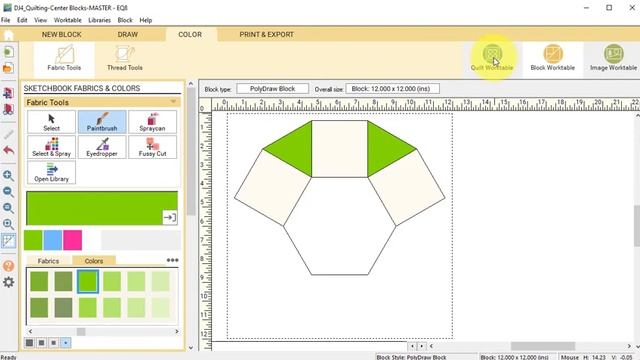Toggle the ruler display sidebar icon
This screenshot has width=640, height=360.
9,240
